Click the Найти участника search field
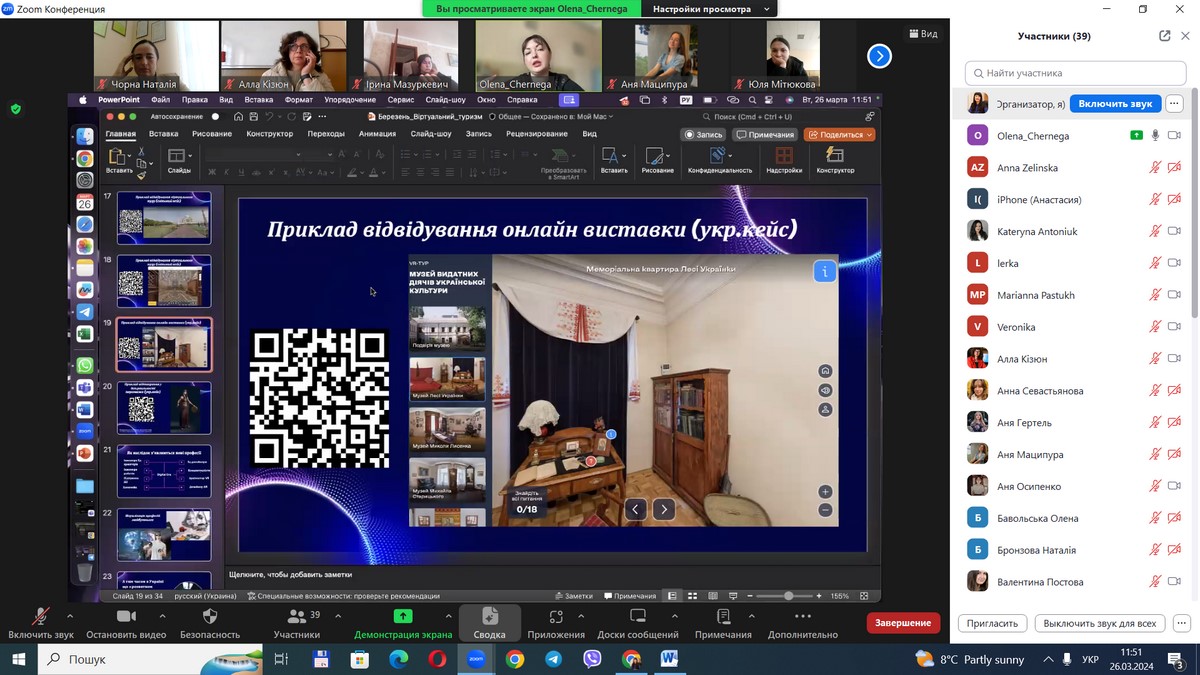The image size is (1200, 675). point(1075,73)
